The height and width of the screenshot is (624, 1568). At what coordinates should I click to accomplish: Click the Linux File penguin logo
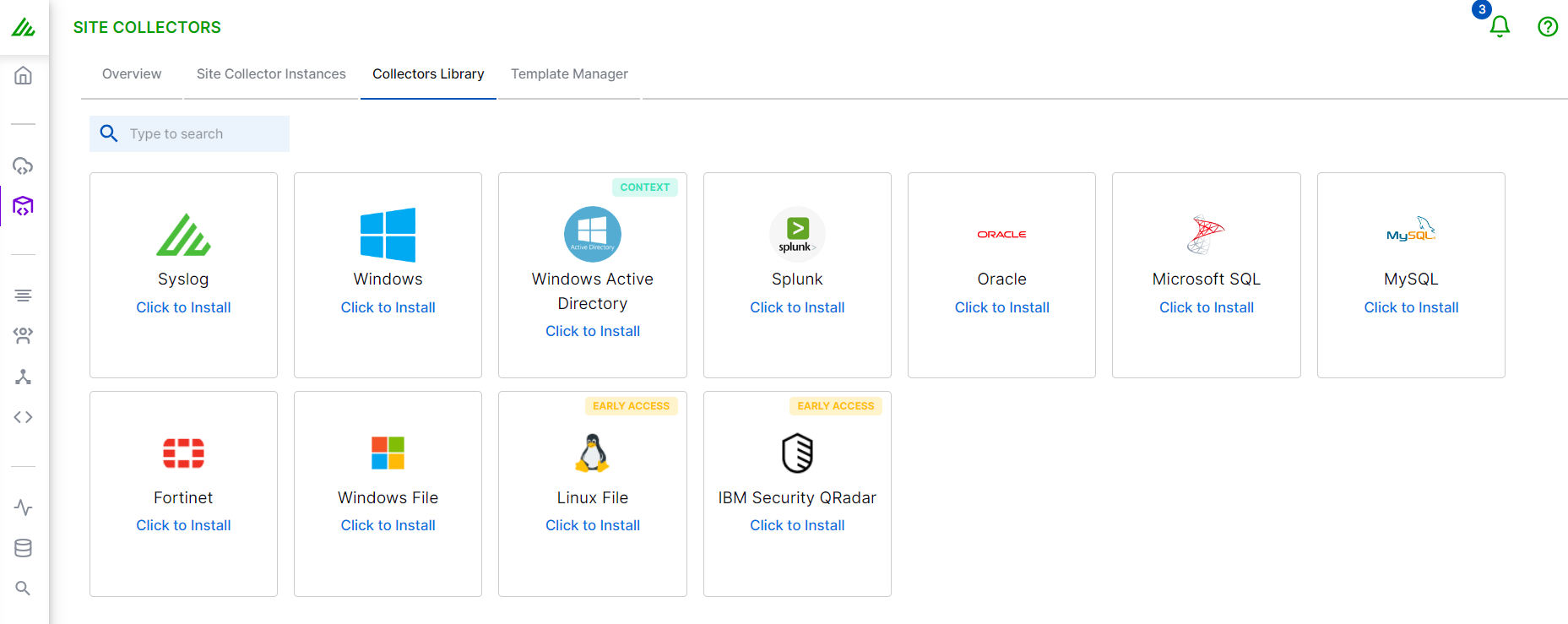(x=593, y=453)
